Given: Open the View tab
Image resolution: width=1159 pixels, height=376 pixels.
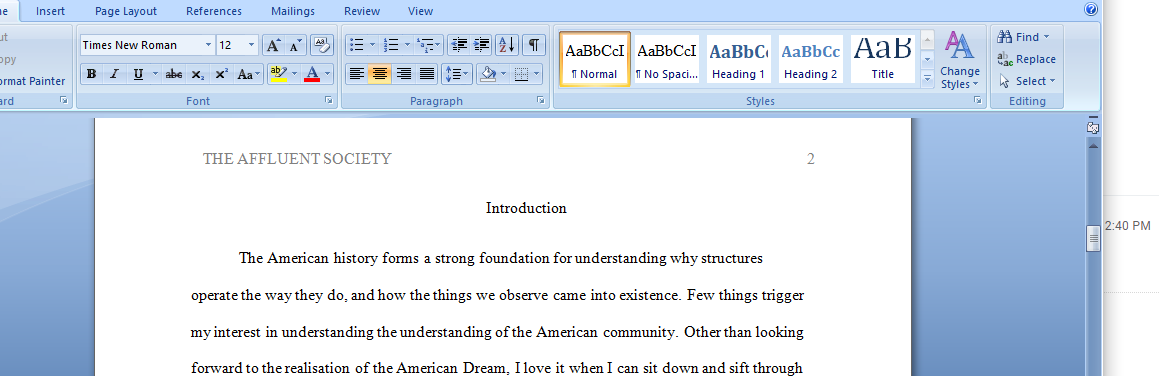Looking at the screenshot, I should click(x=421, y=11).
